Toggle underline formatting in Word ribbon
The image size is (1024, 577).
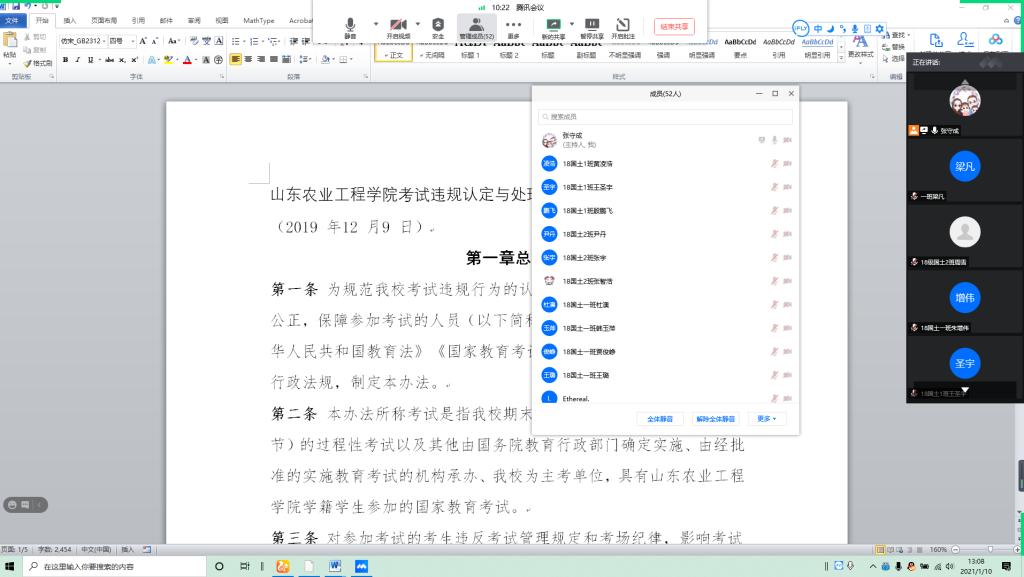(90, 59)
